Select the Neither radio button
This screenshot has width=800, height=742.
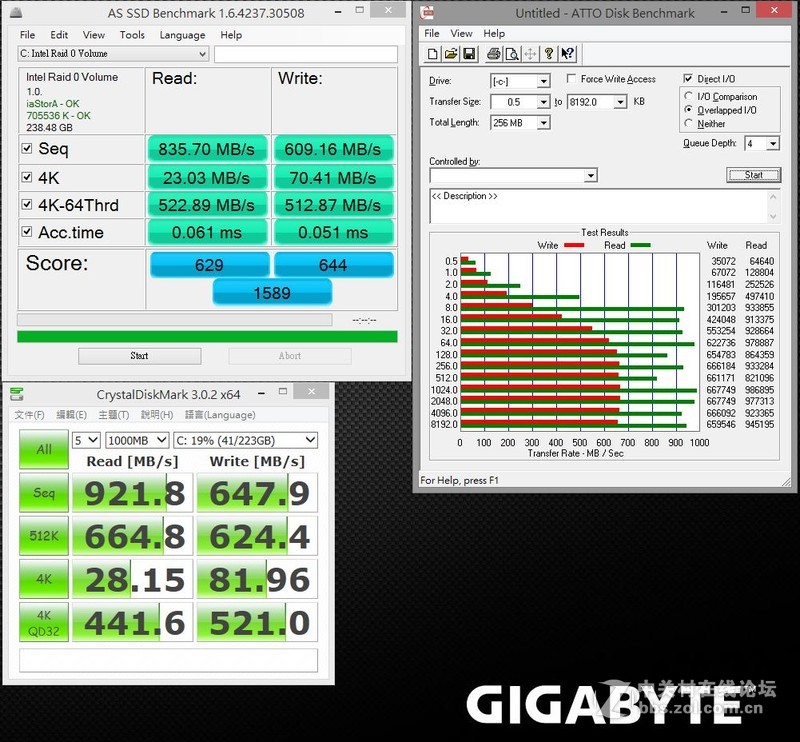click(x=688, y=123)
